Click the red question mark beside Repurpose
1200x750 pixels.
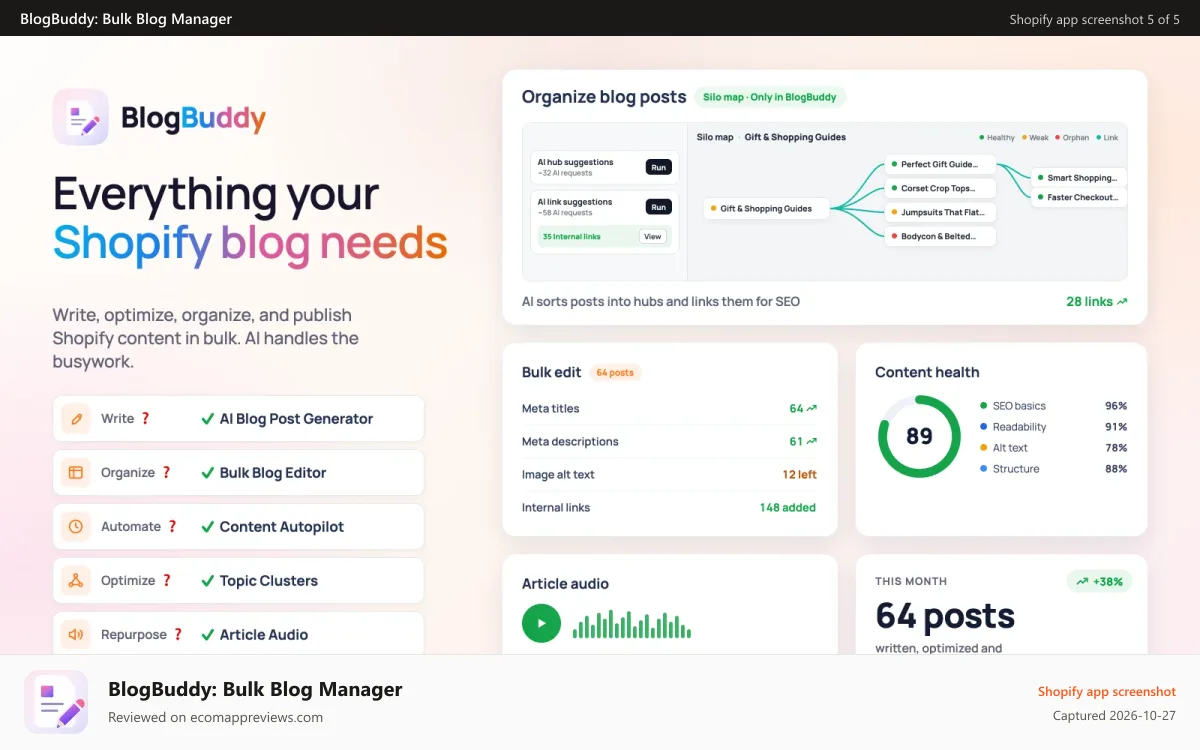(x=178, y=635)
